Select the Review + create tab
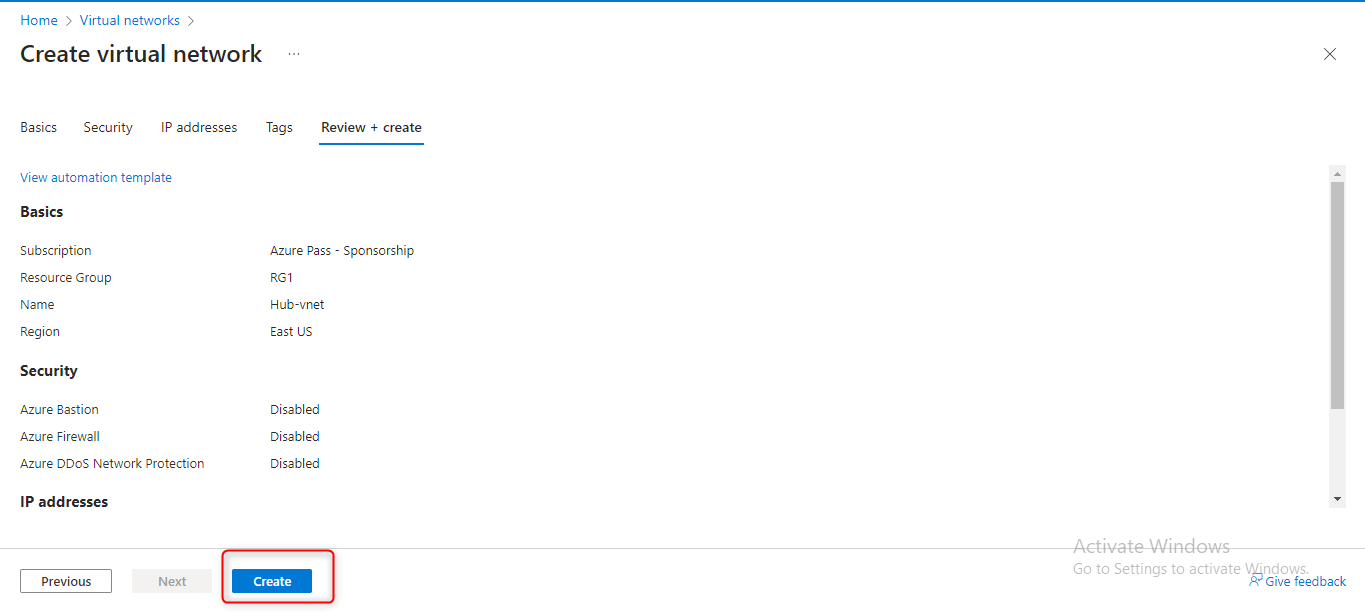The height and width of the screenshot is (612, 1365). point(371,127)
